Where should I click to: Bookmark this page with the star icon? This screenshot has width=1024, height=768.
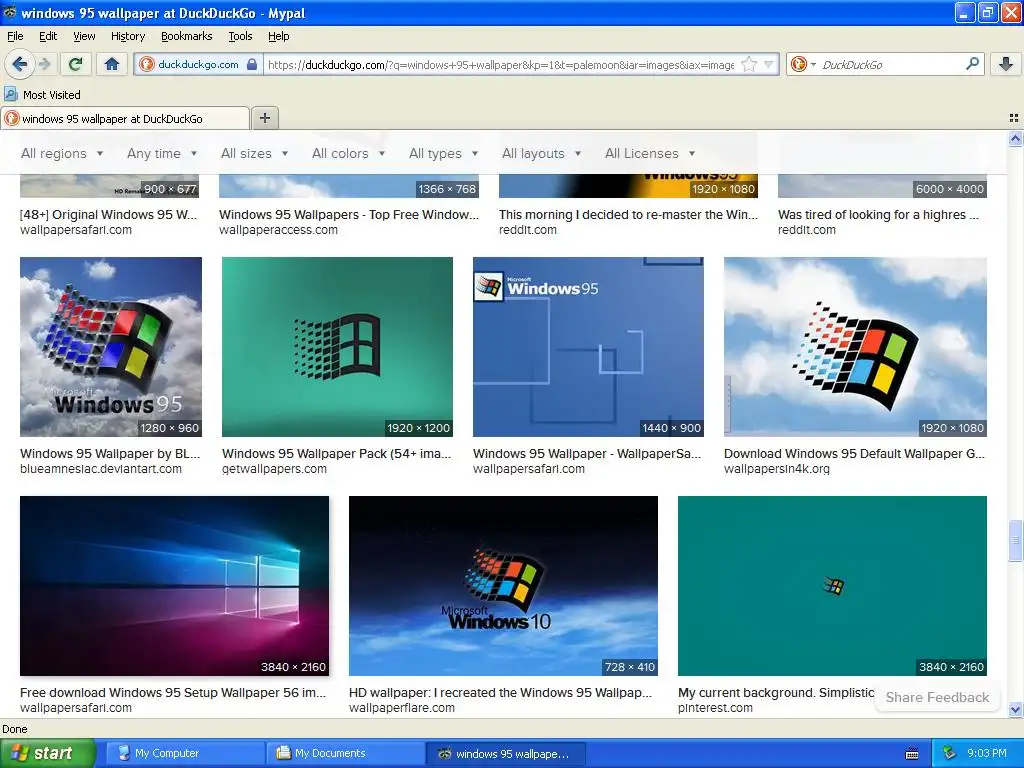point(750,64)
